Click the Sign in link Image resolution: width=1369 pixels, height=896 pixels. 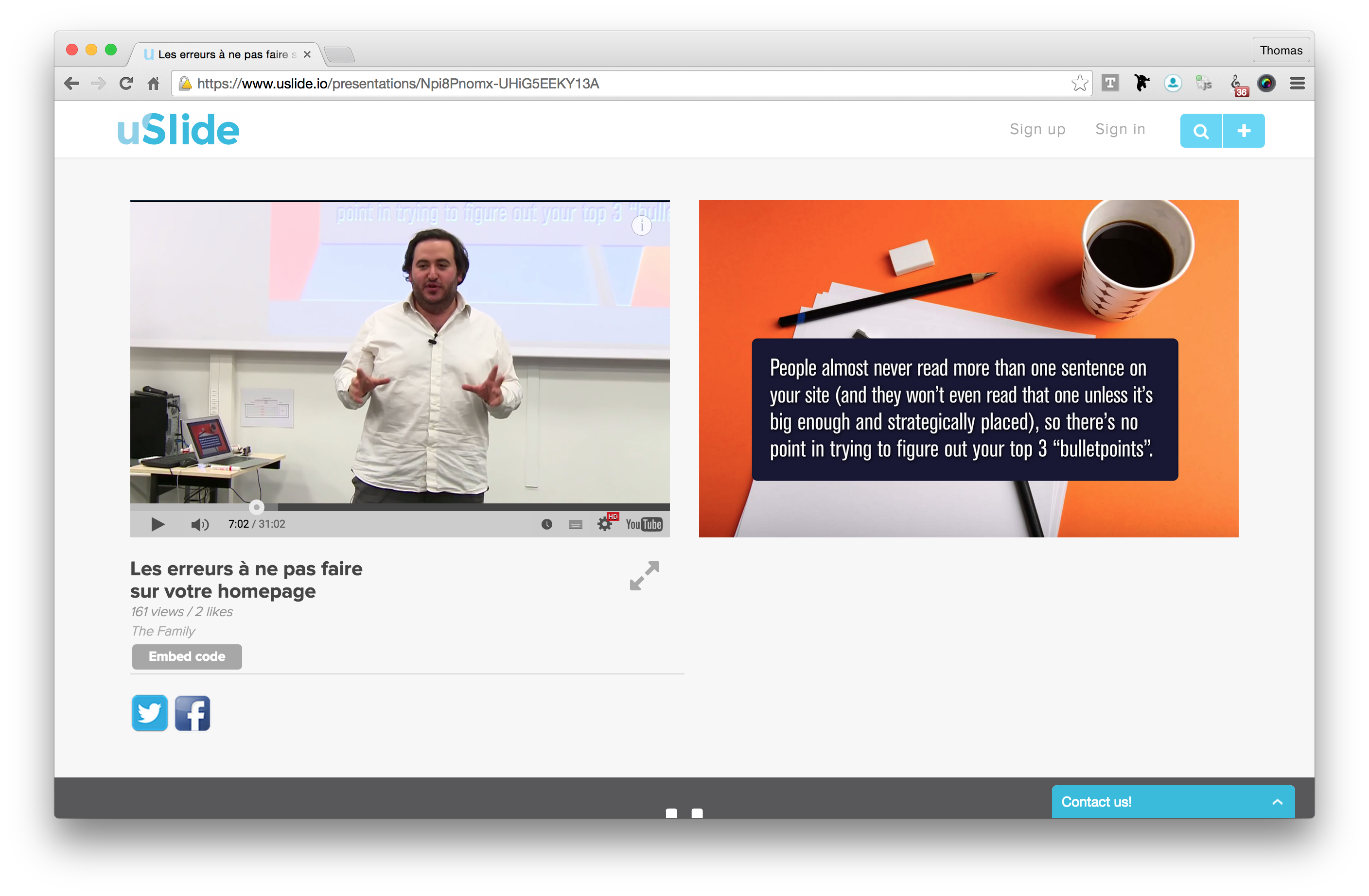click(1120, 129)
